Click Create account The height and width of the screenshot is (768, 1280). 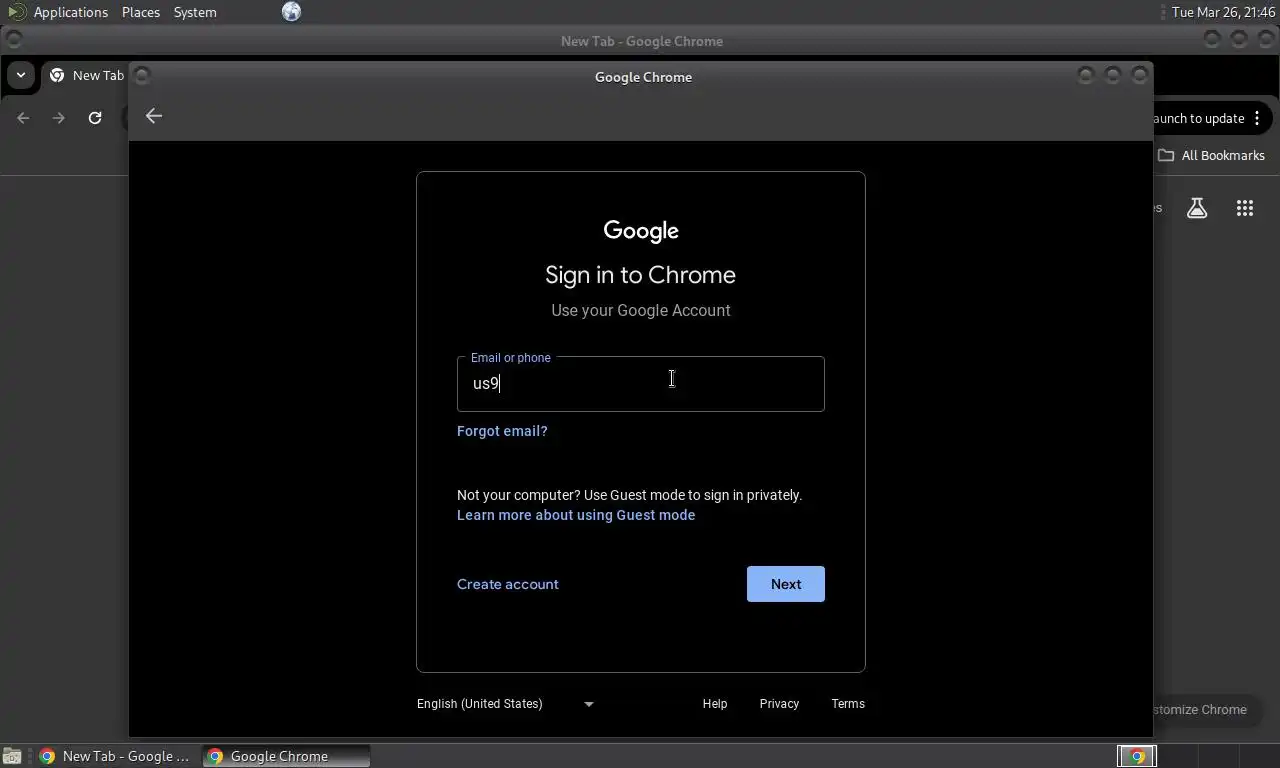[x=508, y=584]
